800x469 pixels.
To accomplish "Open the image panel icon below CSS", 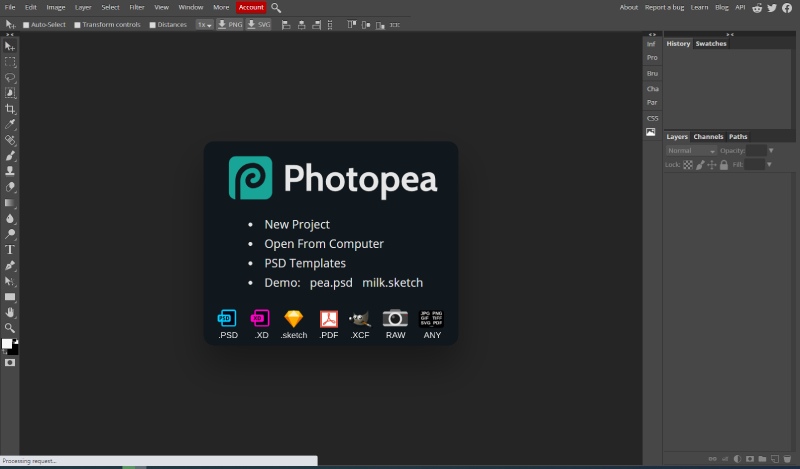I will point(651,132).
